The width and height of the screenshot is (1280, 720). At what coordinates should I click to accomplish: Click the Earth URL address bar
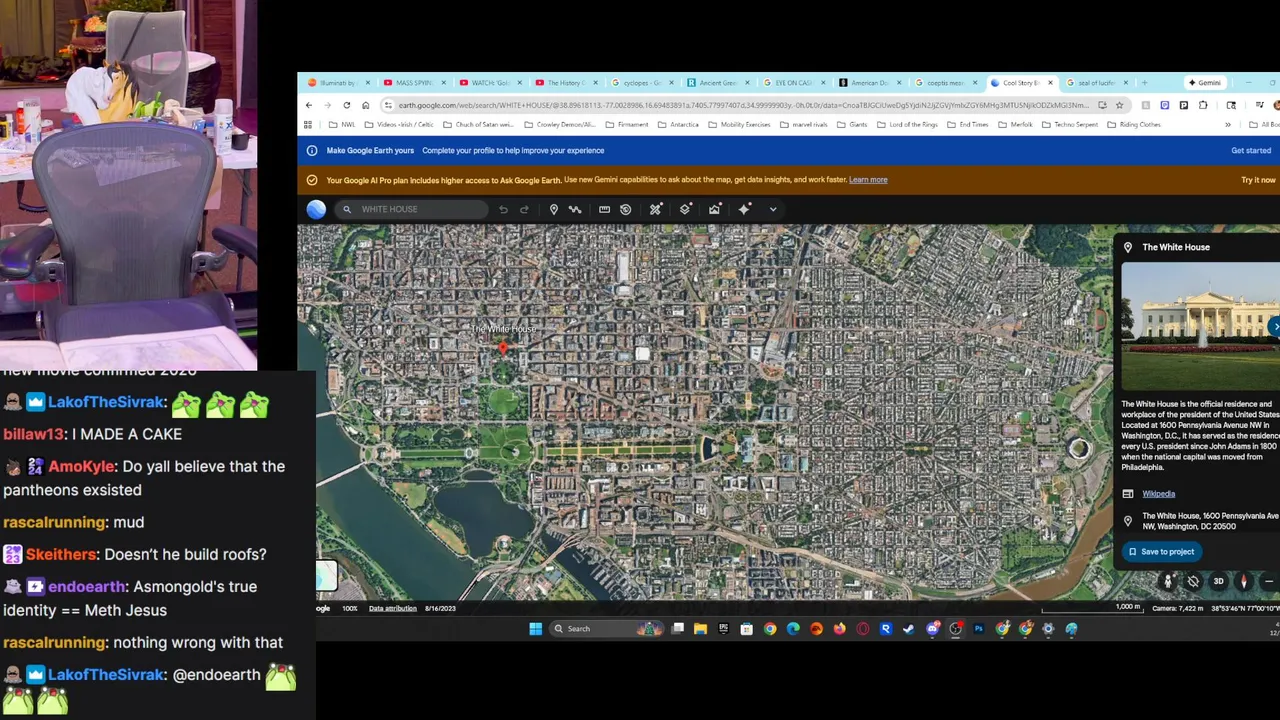[744, 105]
